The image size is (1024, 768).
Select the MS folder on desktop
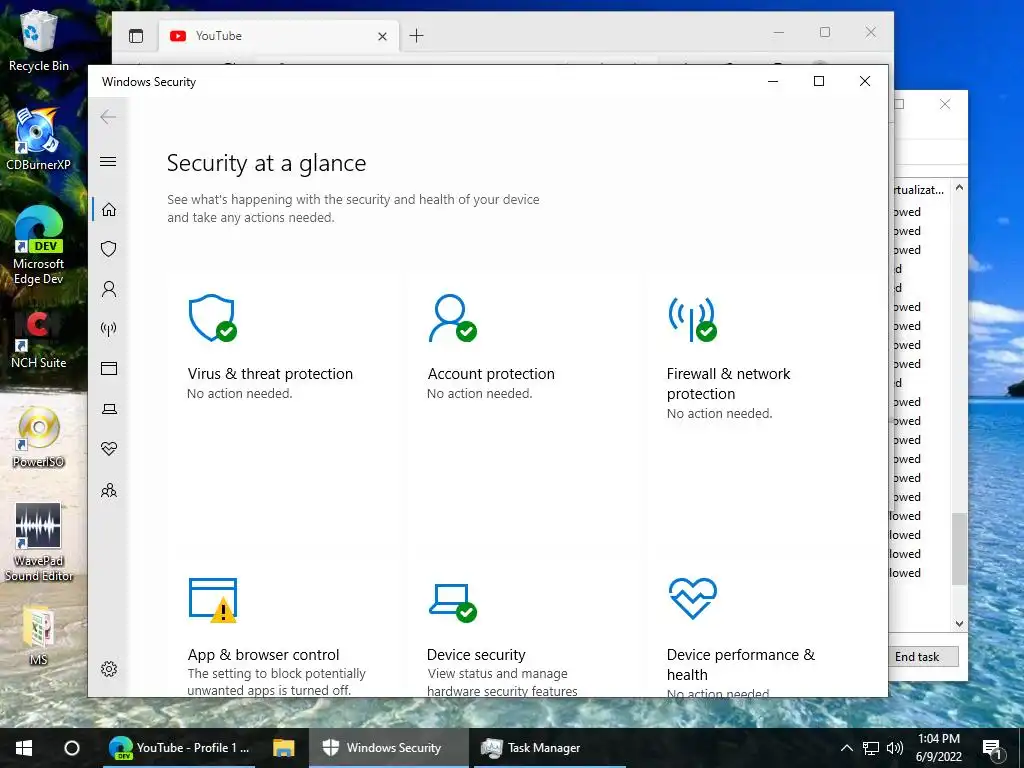click(39, 637)
